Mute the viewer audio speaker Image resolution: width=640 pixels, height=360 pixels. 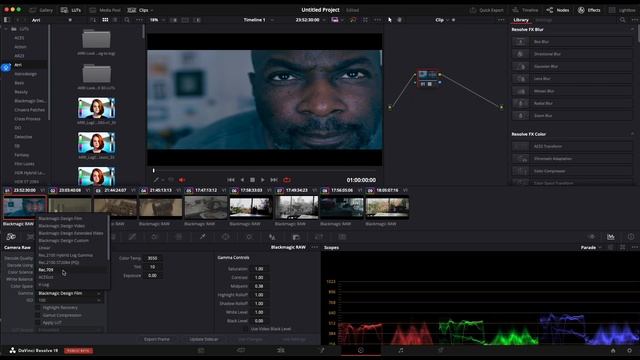(182, 180)
